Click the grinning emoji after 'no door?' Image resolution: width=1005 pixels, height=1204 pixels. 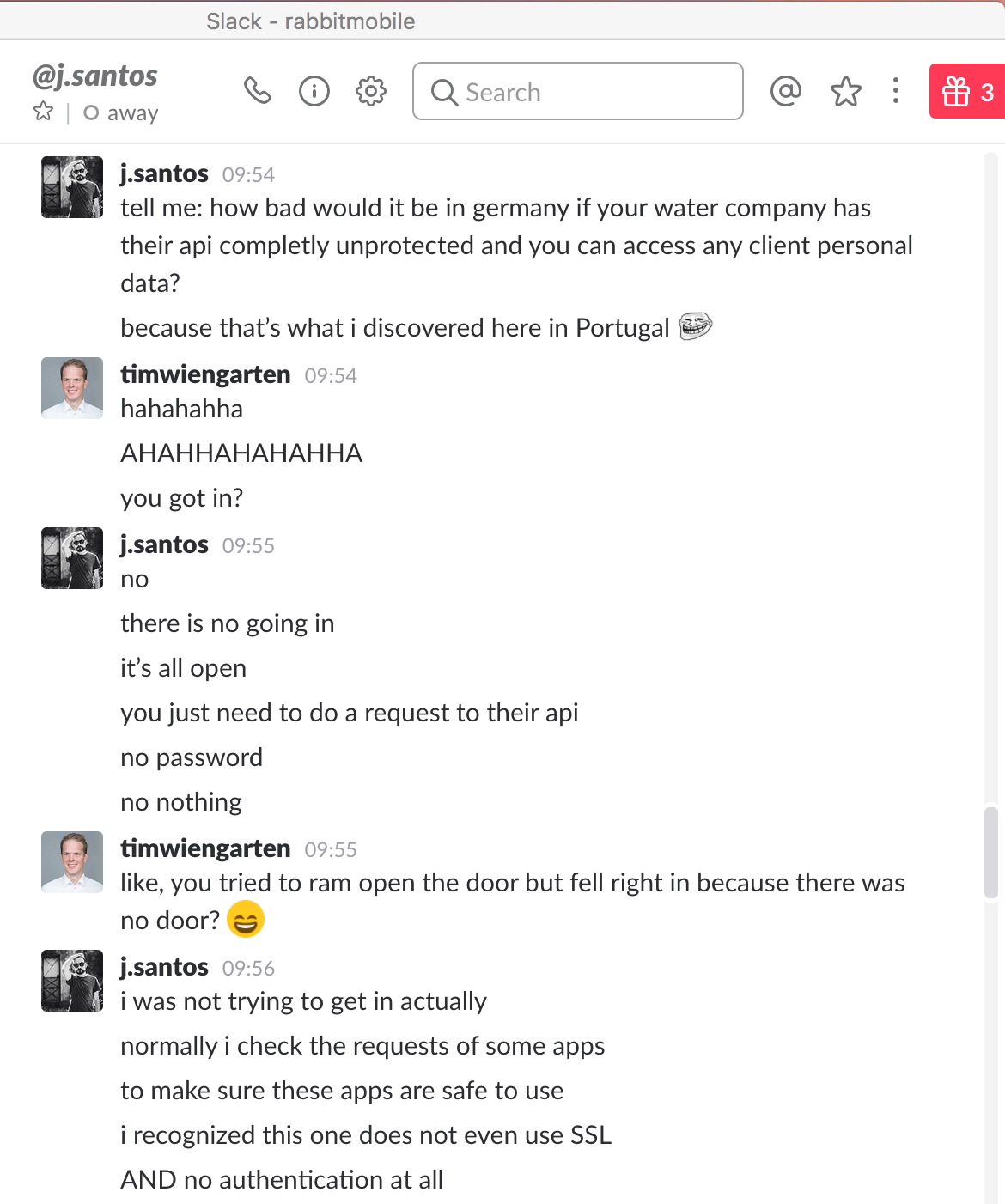tap(246, 920)
